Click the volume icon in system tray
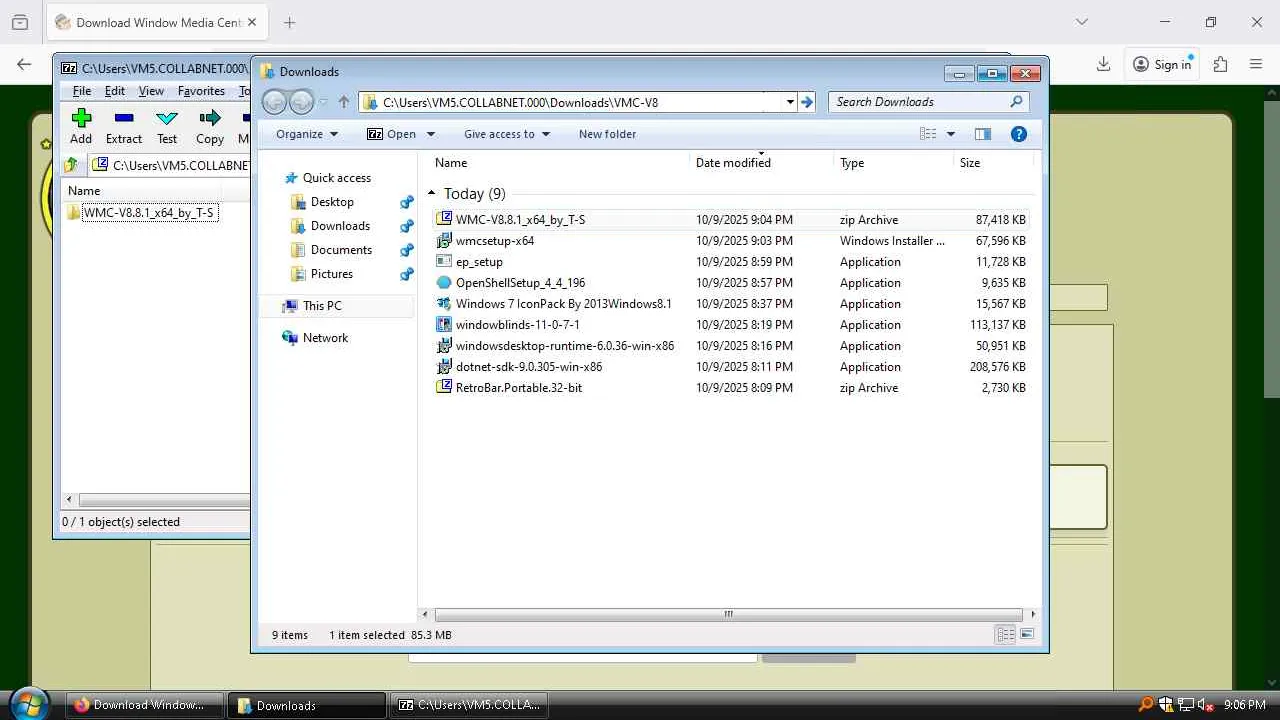 click(1207, 705)
